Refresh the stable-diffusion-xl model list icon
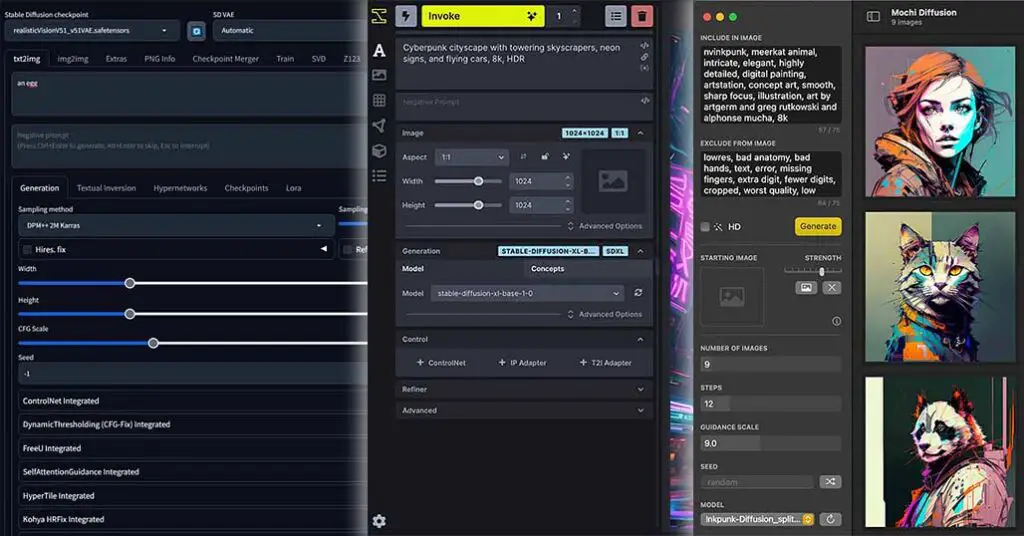 (x=638, y=293)
